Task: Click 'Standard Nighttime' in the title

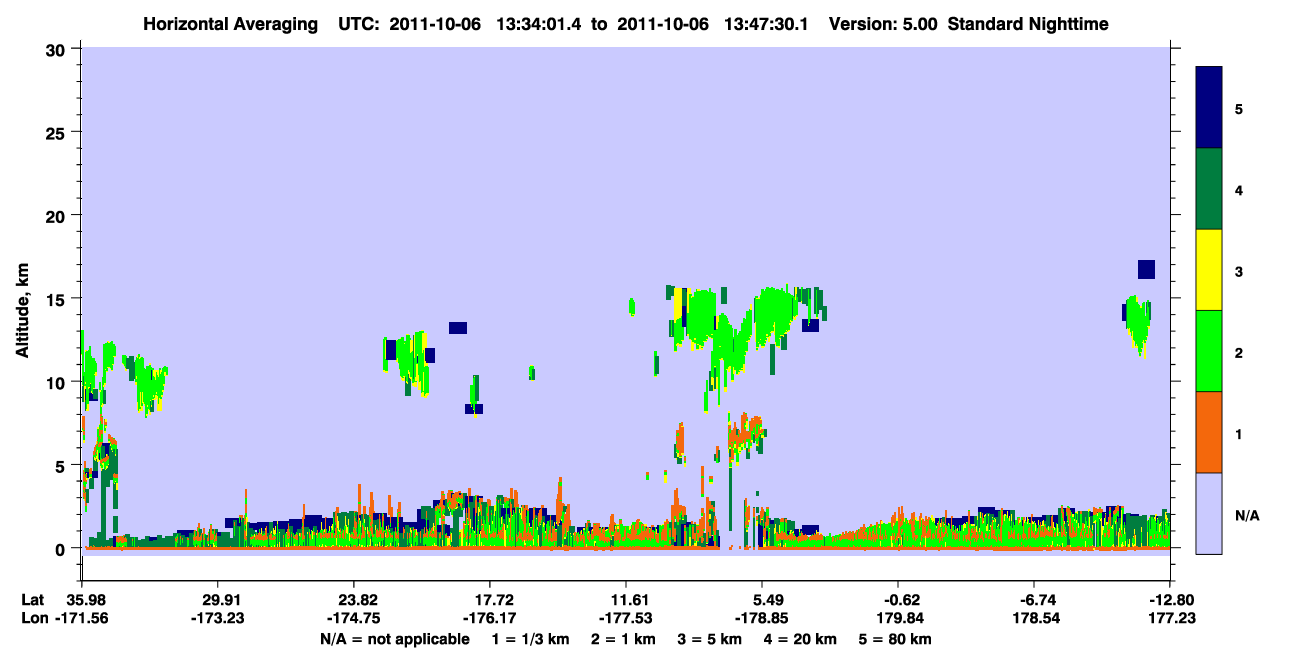Action: [1028, 23]
